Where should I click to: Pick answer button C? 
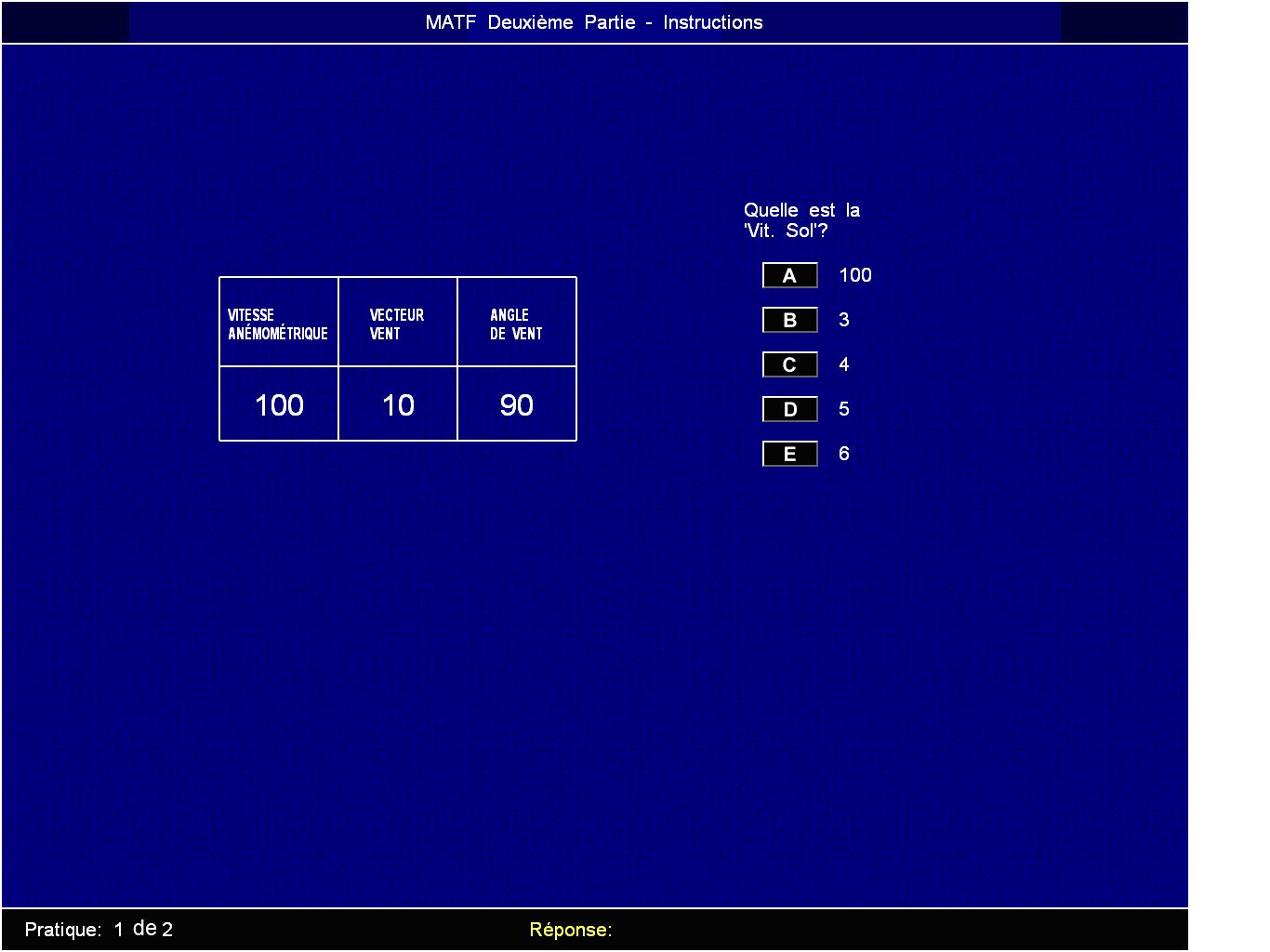789,364
